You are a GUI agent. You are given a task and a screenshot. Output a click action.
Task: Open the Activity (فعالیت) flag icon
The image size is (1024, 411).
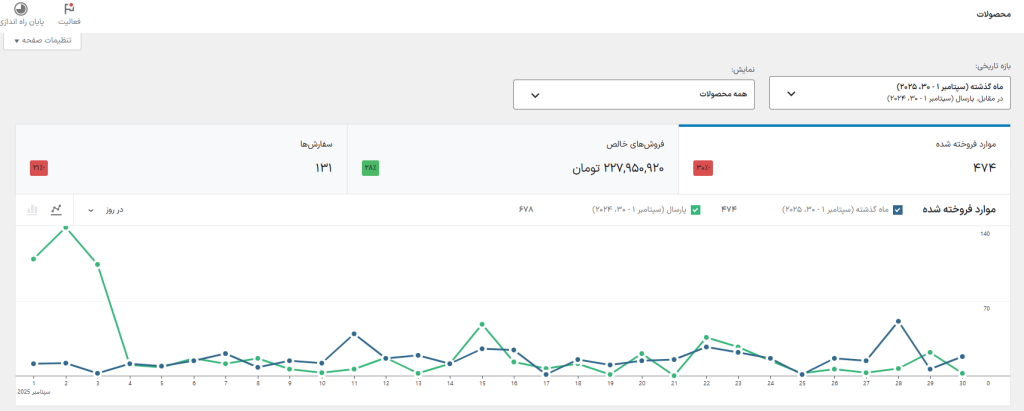(x=70, y=11)
